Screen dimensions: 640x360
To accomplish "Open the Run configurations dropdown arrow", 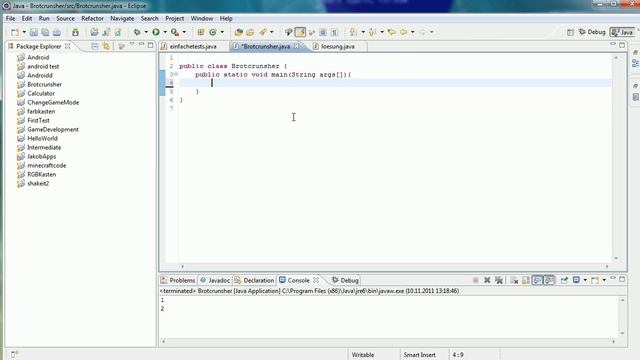I will pos(165,32).
